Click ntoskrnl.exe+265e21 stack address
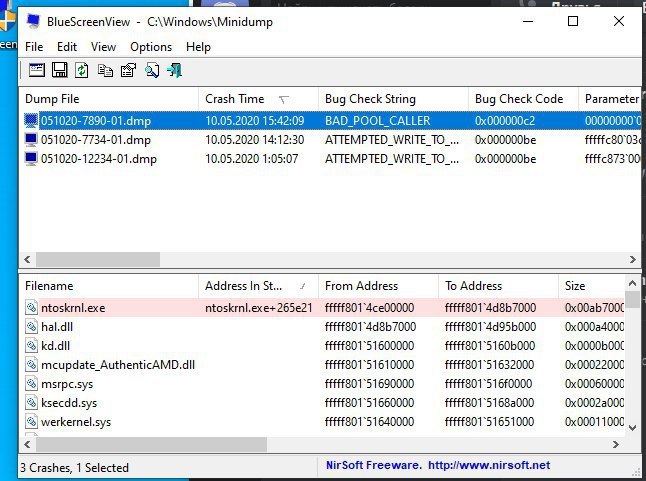 [x=259, y=308]
